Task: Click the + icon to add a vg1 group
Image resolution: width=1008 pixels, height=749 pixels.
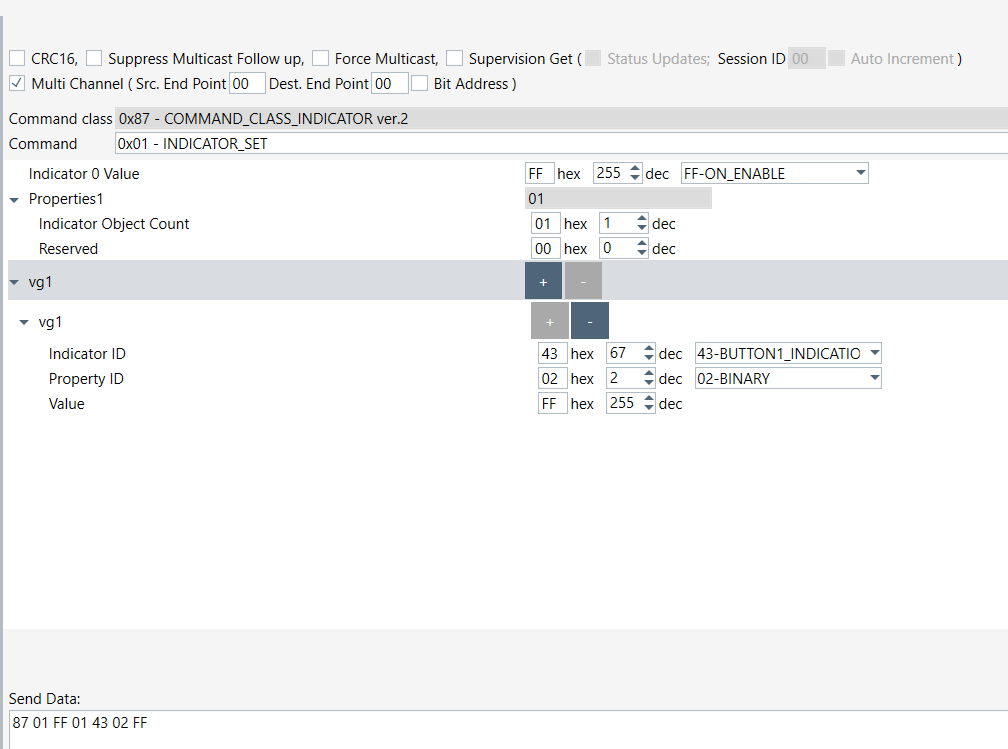Action: coord(543,281)
